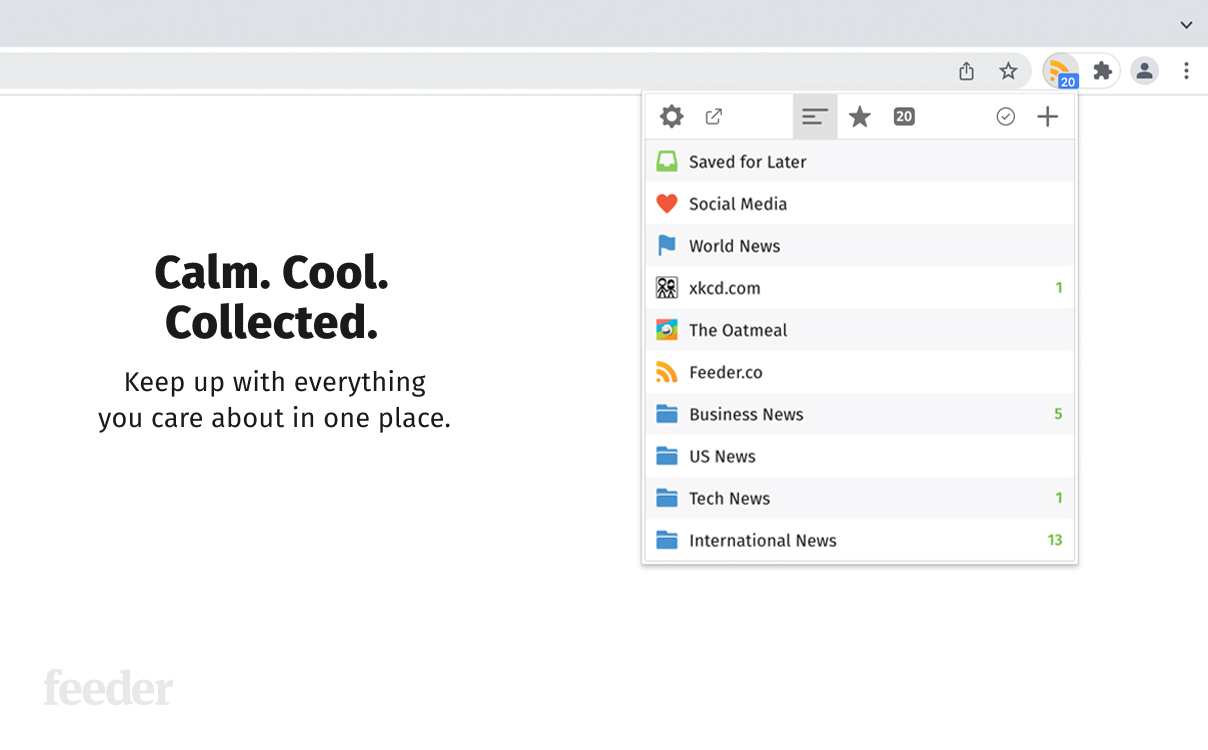Screen dimensions: 1208x750
Task: Open the Chrome extensions puzzle icon
Action: coord(1102,71)
